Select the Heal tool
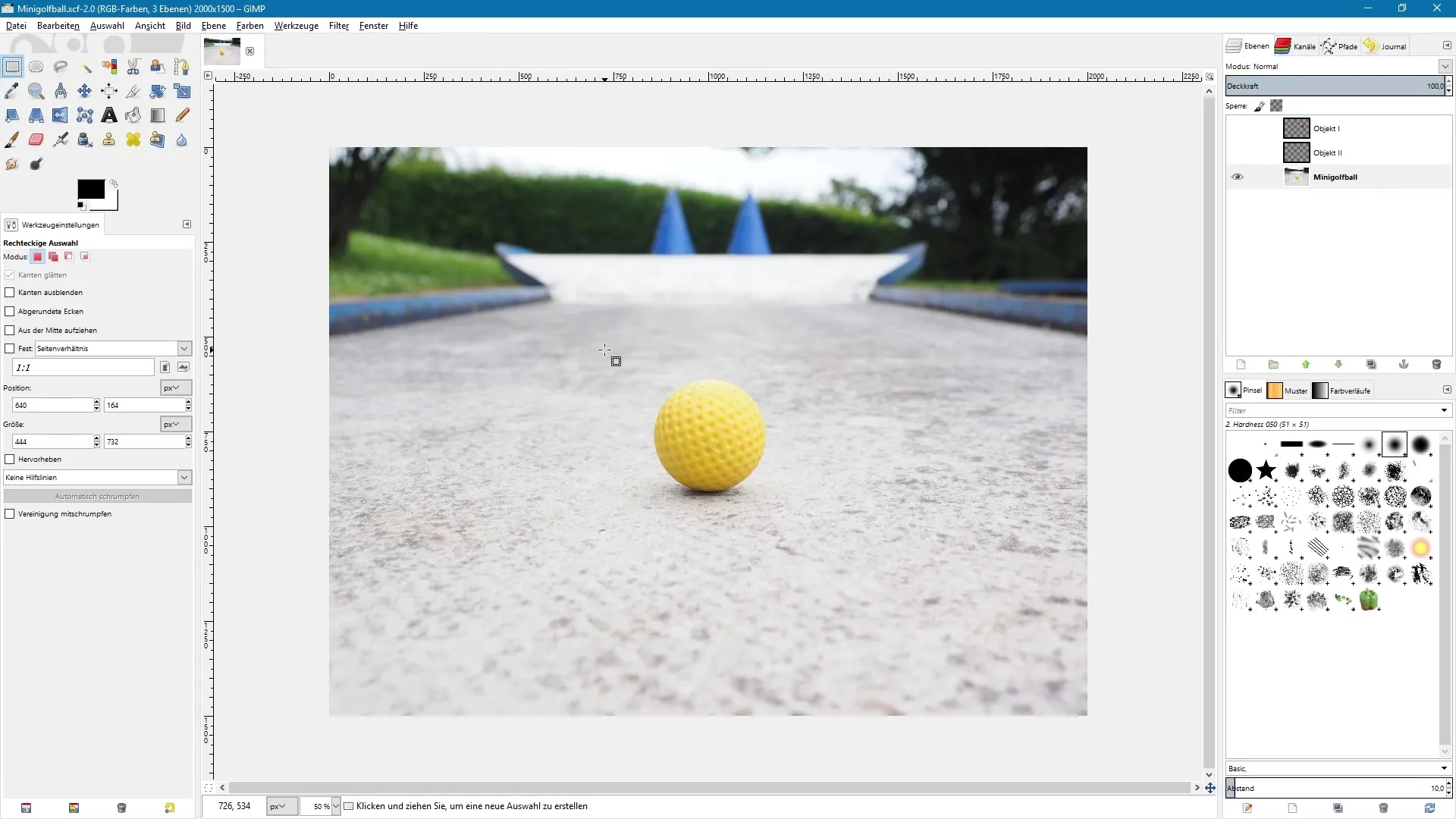The width and height of the screenshot is (1456, 819). pos(133,140)
